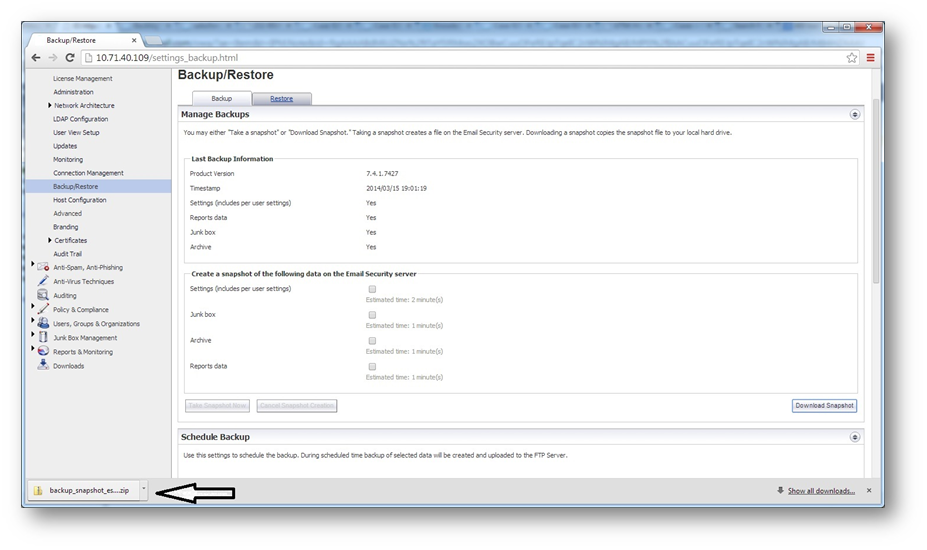Image resolution: width=927 pixels, height=550 pixels.
Task: Close the Backup/Restore browser tab
Action: pos(134,40)
